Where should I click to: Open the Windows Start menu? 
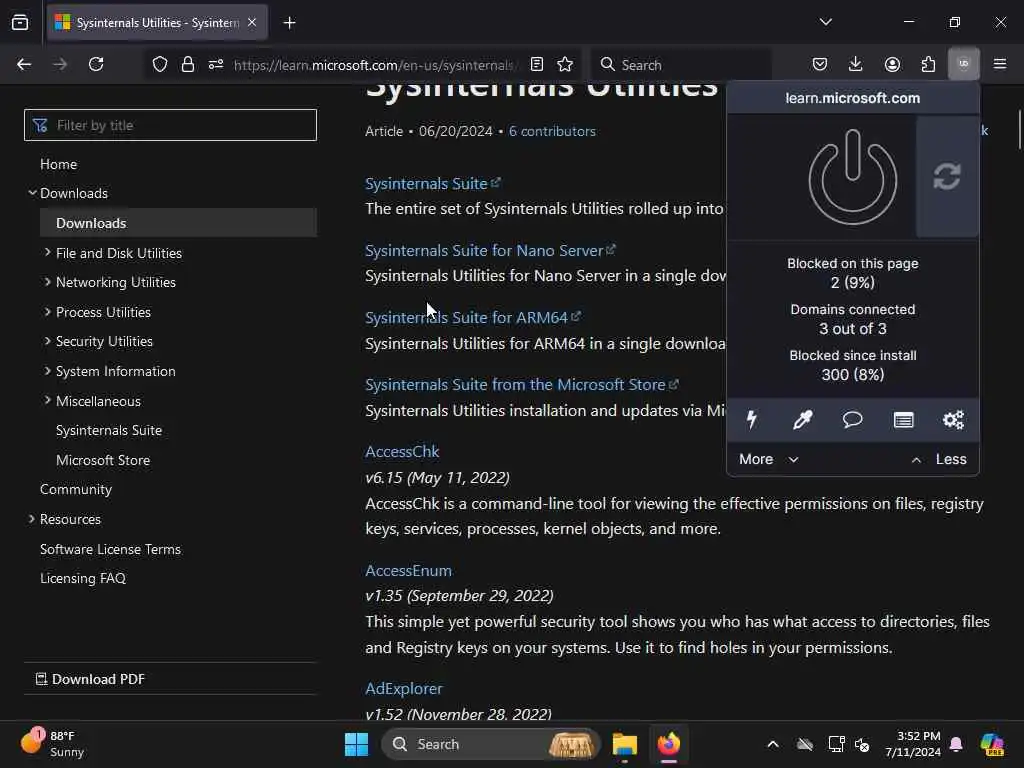pyautogui.click(x=356, y=744)
